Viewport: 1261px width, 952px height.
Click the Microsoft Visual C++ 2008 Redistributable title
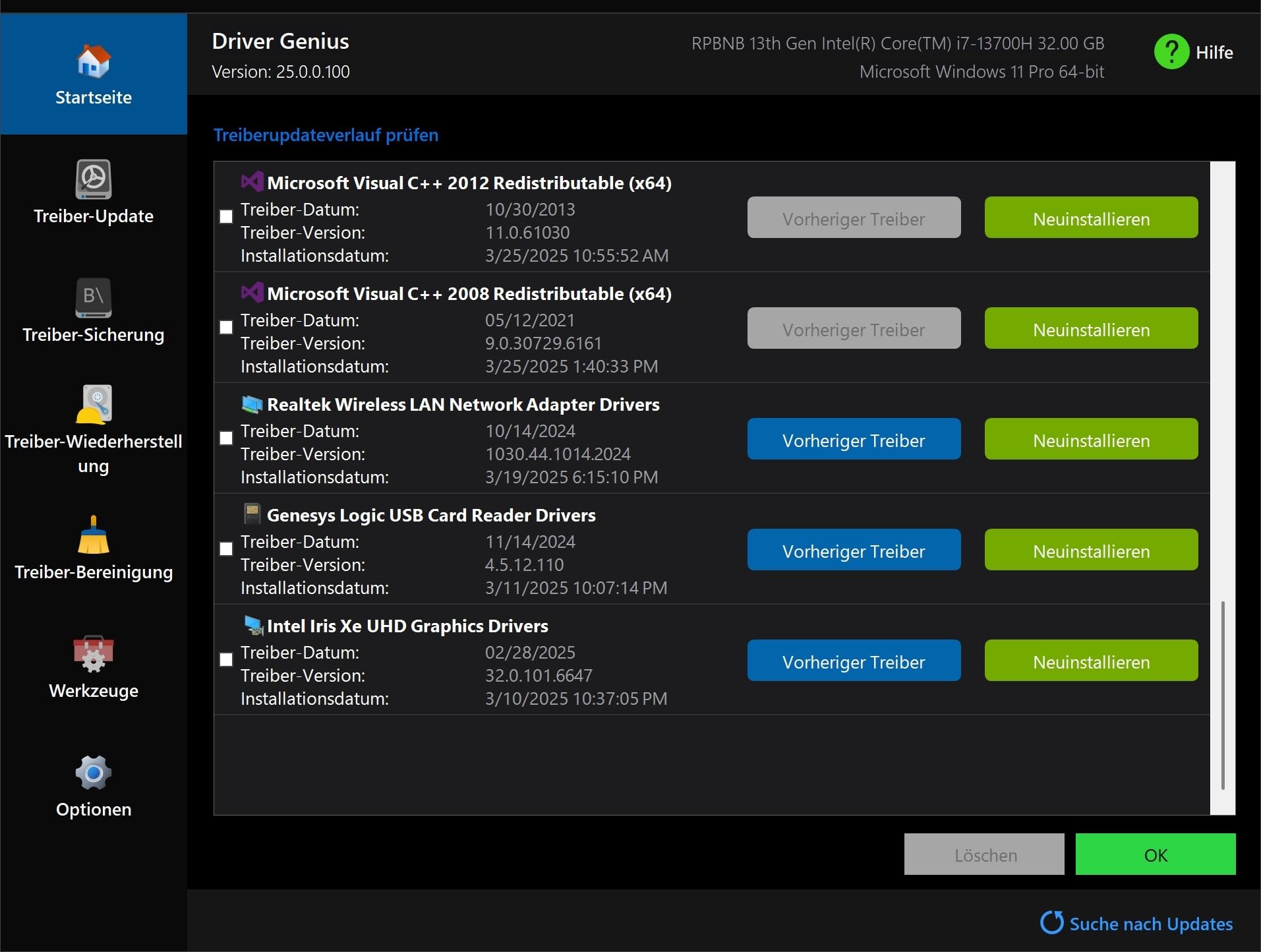469,293
